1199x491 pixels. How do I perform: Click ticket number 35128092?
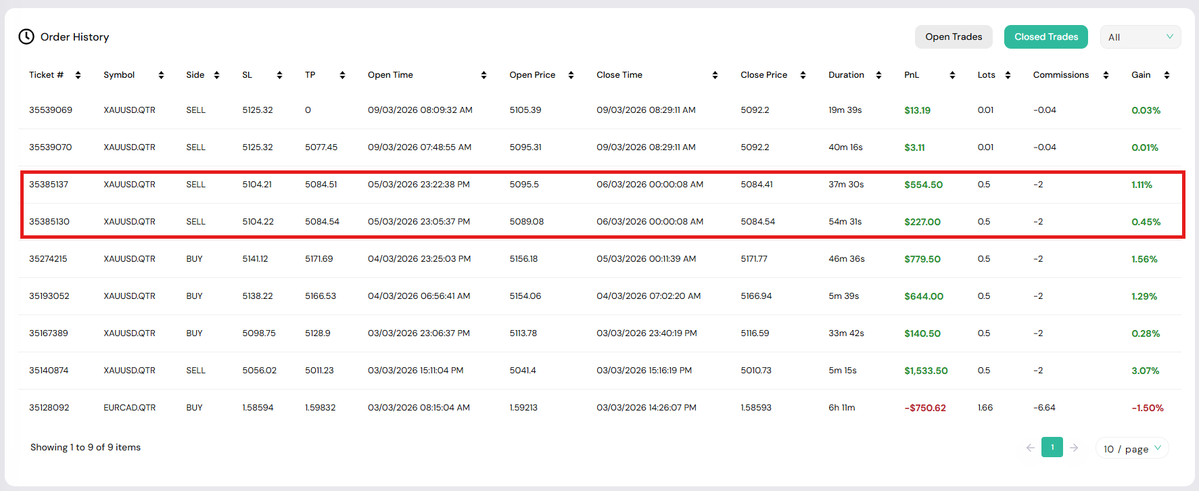pos(49,408)
